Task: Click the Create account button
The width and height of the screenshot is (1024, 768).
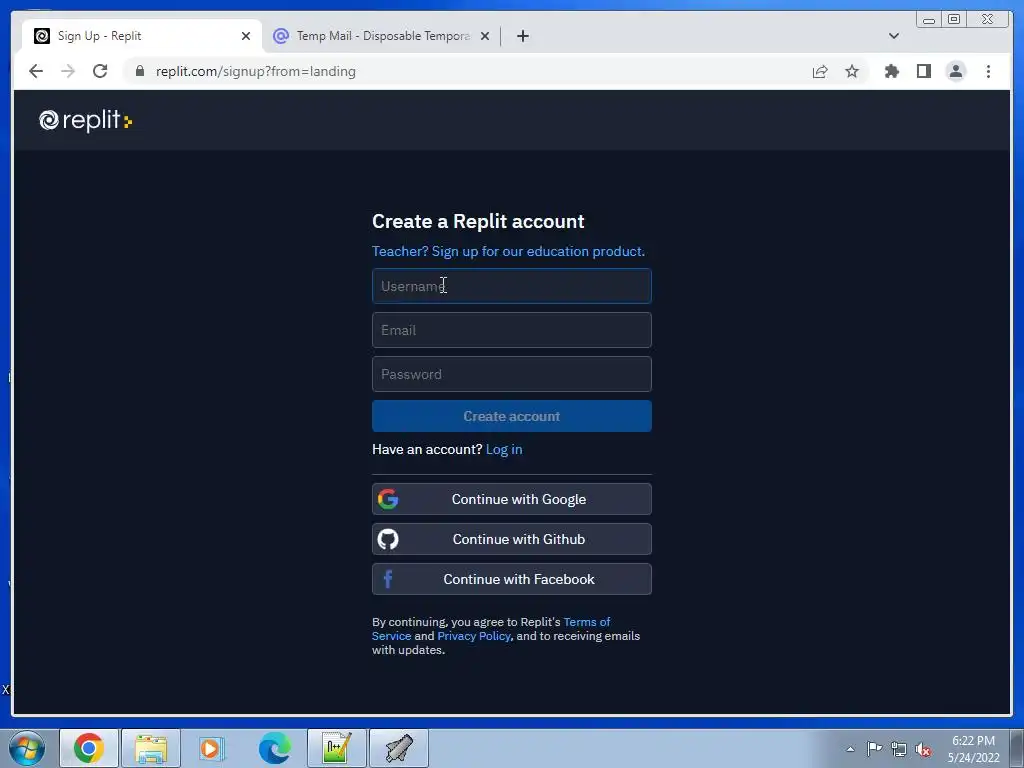Action: coord(511,416)
